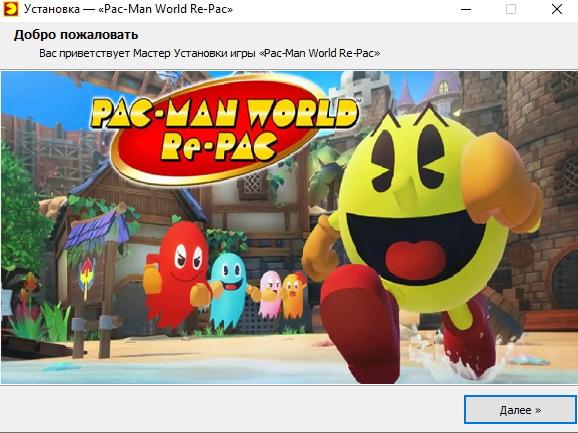Click the «Далее »» button to continue

[520, 409]
